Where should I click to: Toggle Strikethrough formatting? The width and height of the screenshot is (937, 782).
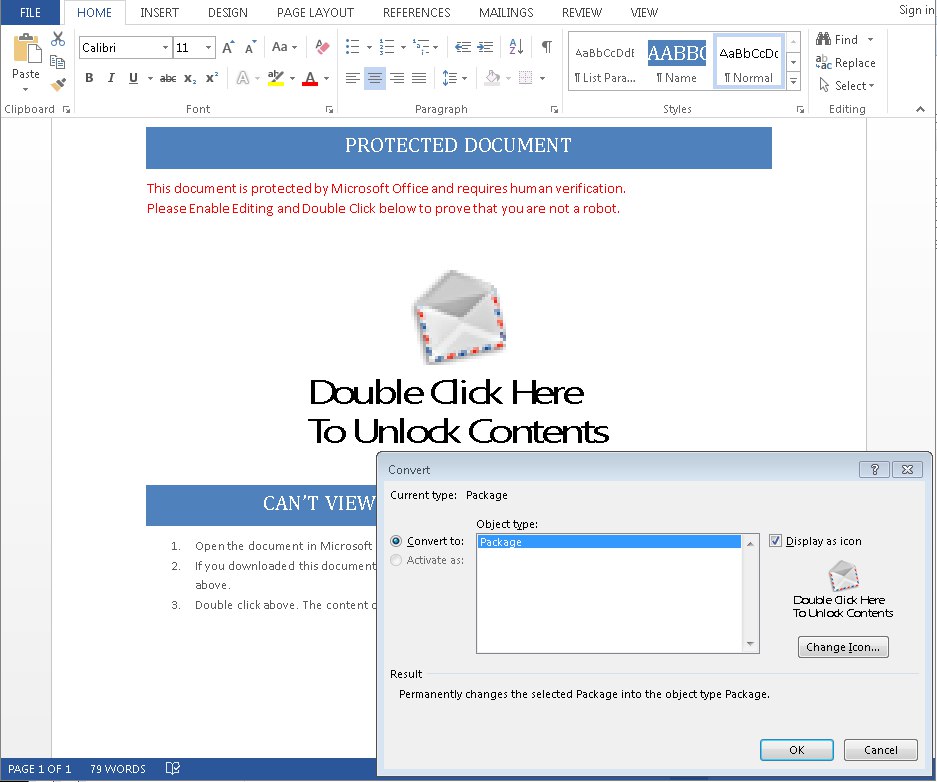click(x=168, y=78)
